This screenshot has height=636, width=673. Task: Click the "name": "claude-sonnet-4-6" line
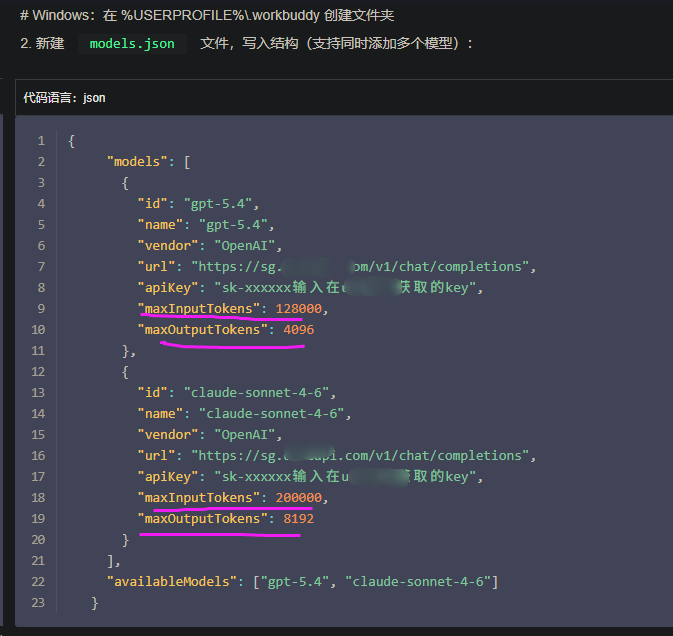point(245,414)
